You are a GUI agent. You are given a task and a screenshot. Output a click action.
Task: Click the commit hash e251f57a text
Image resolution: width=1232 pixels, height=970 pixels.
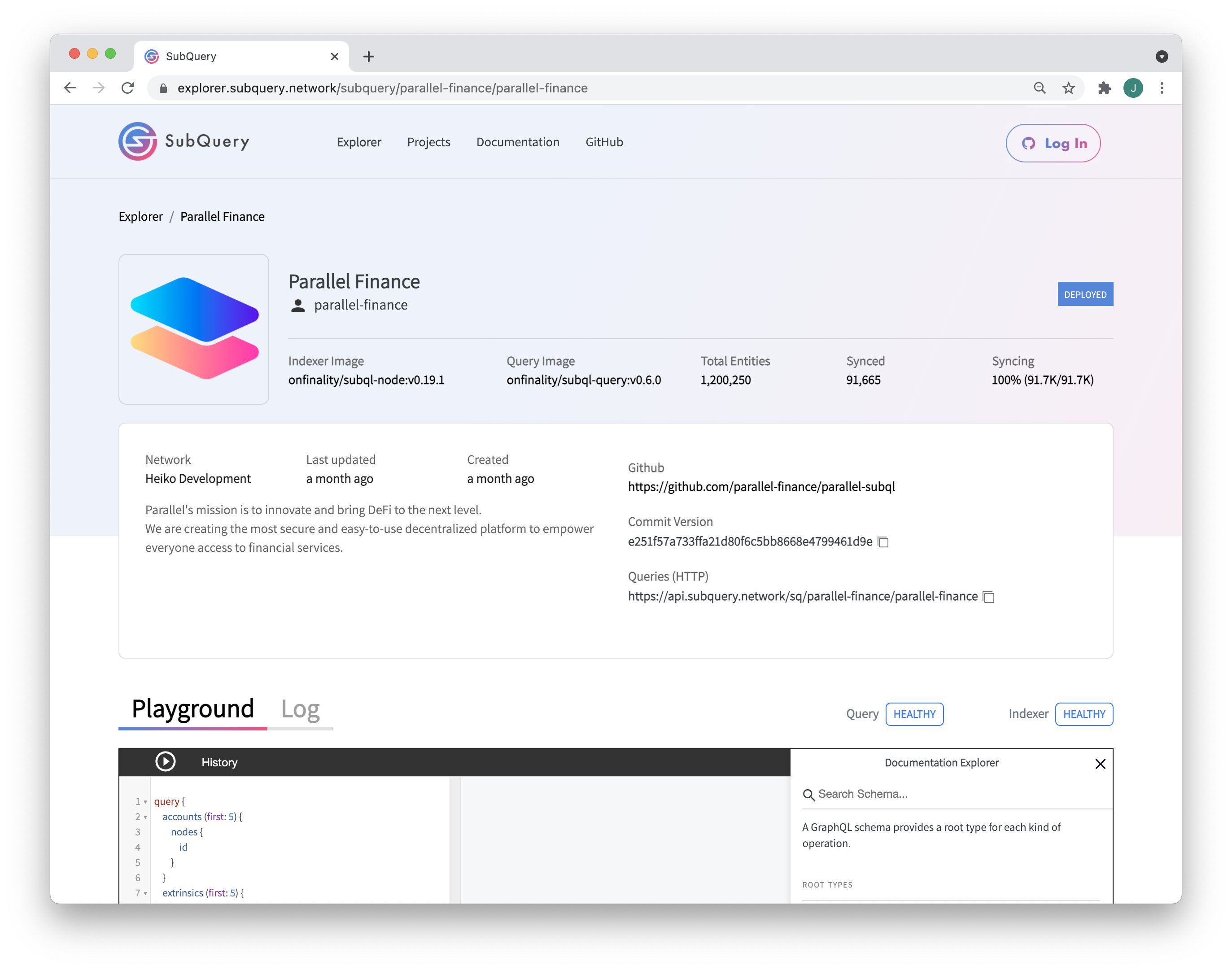pos(750,541)
